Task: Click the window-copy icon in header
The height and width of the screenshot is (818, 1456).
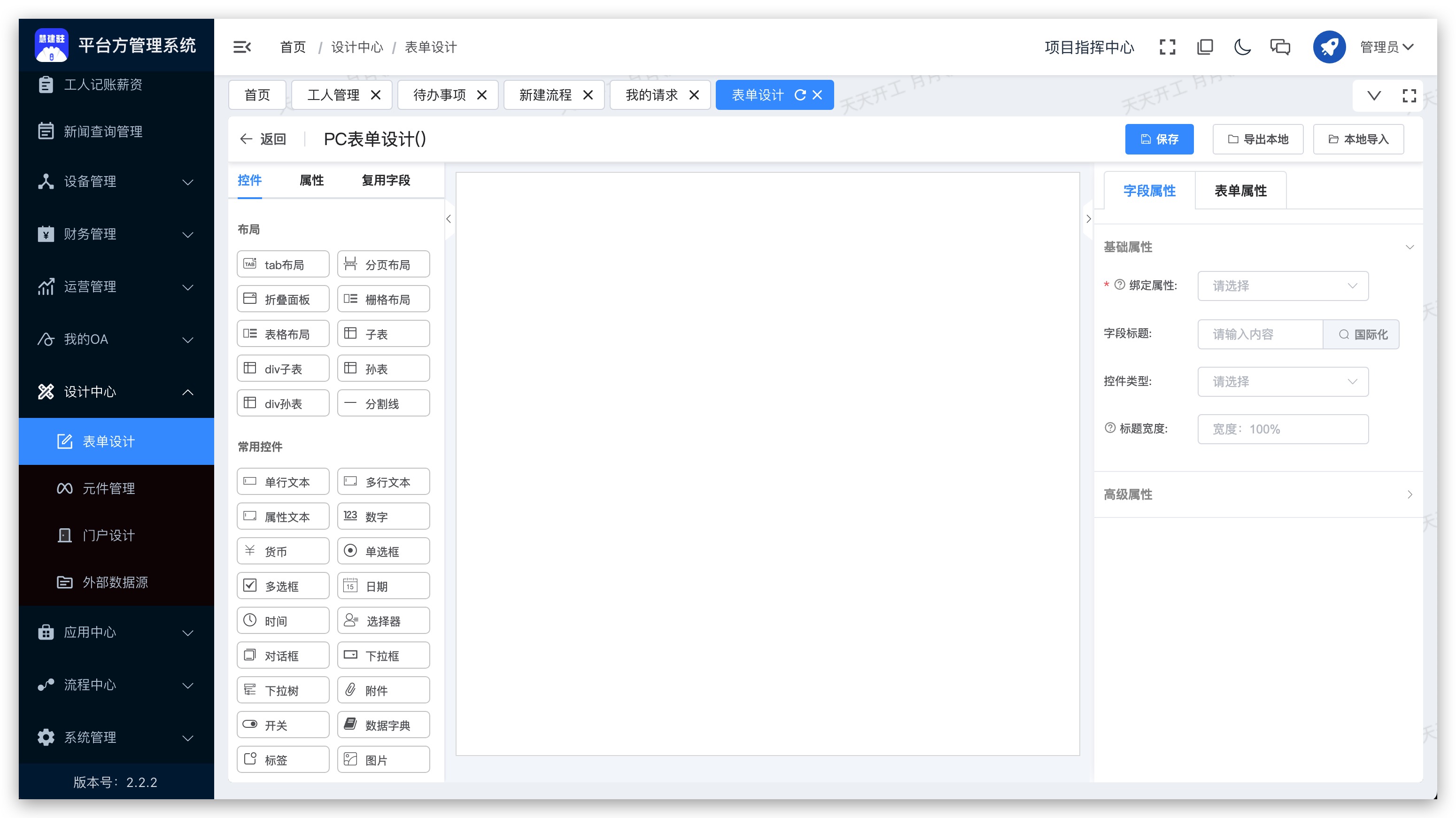Action: click(1204, 47)
